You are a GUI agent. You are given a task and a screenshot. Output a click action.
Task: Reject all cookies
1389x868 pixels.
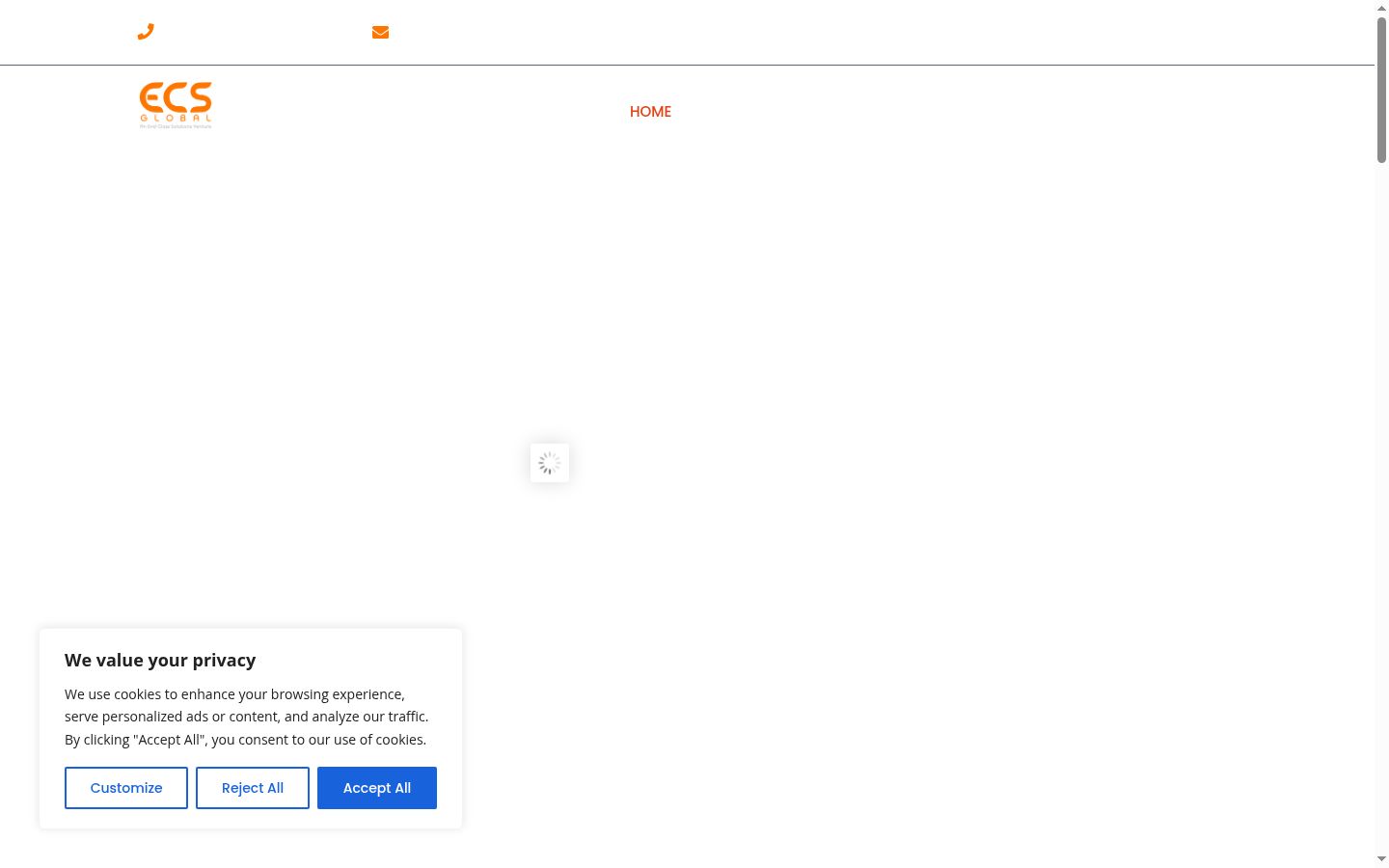[x=253, y=788]
